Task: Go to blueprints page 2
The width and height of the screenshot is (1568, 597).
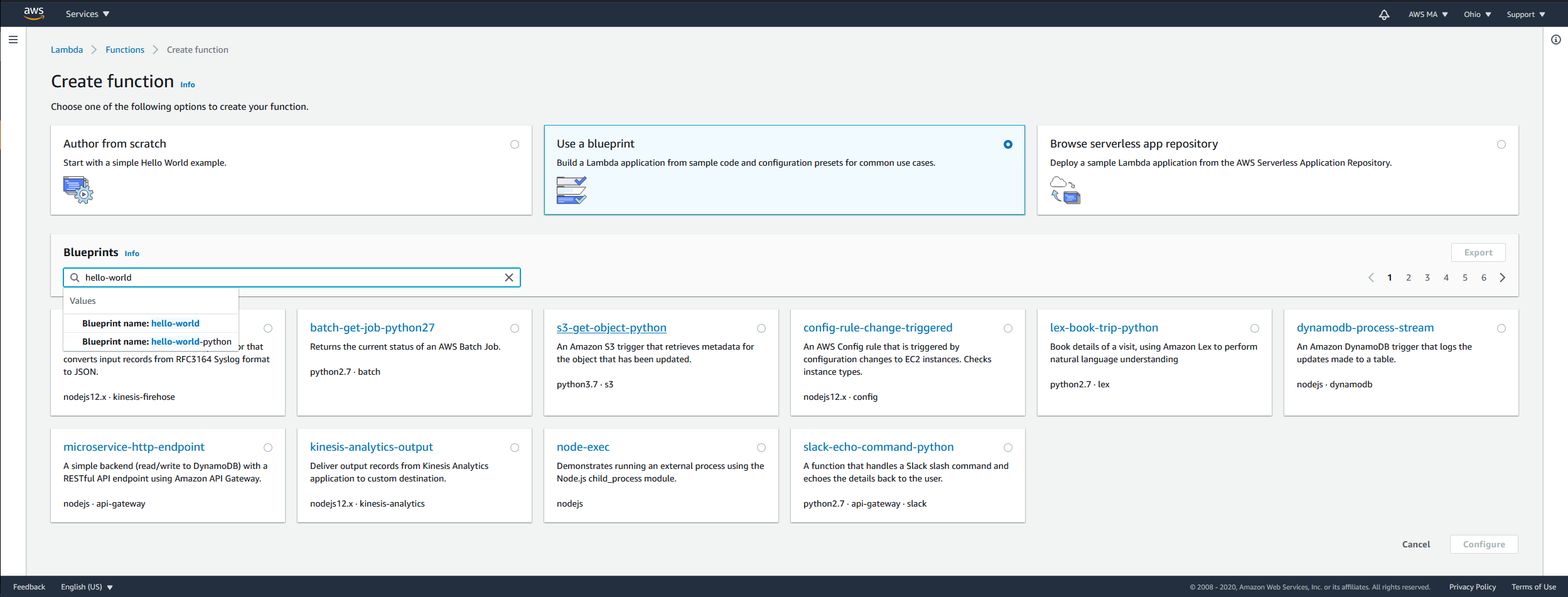Action: 1409,277
